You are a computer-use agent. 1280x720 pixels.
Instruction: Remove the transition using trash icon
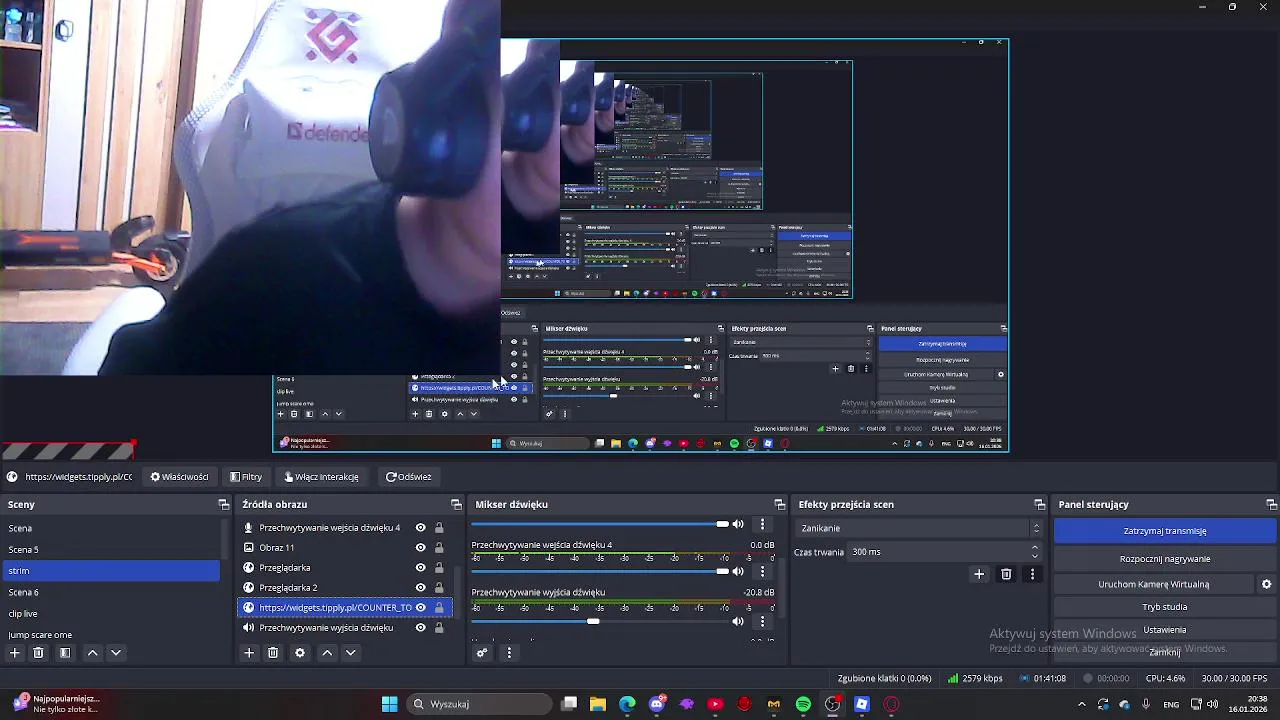pyautogui.click(x=1006, y=574)
